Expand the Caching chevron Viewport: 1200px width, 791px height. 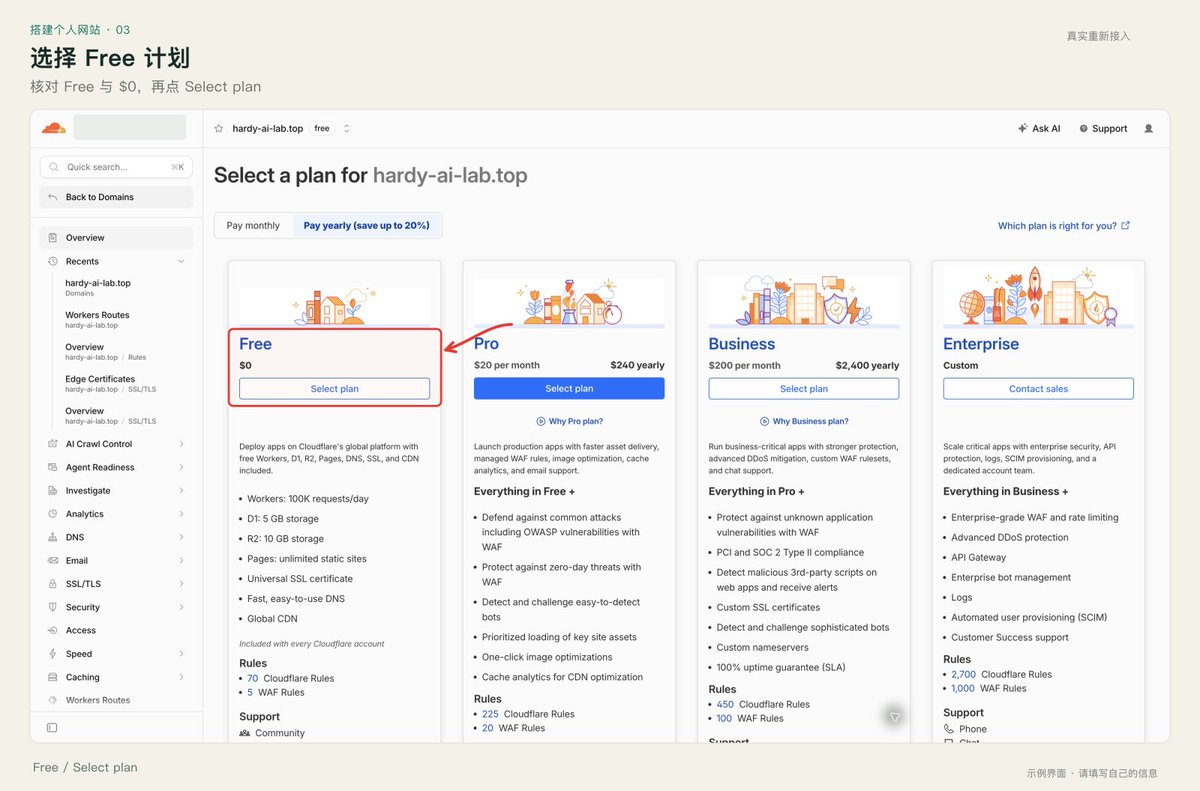(x=181, y=678)
